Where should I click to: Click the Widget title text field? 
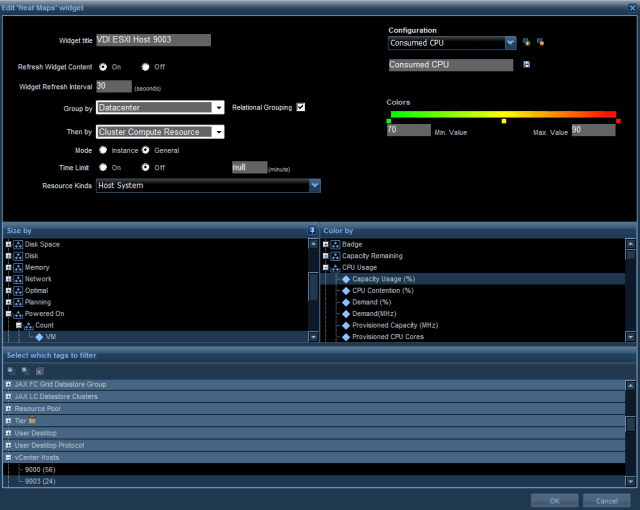tap(152, 41)
